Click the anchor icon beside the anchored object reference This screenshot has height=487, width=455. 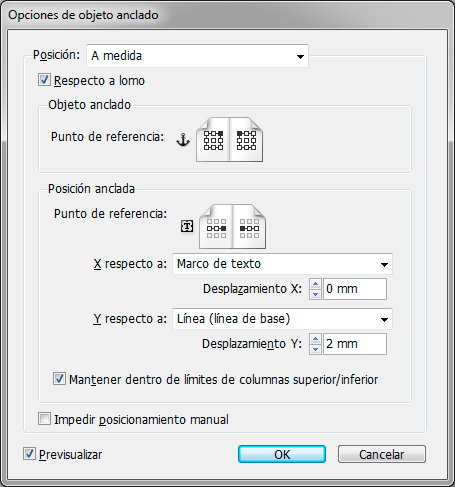183,140
